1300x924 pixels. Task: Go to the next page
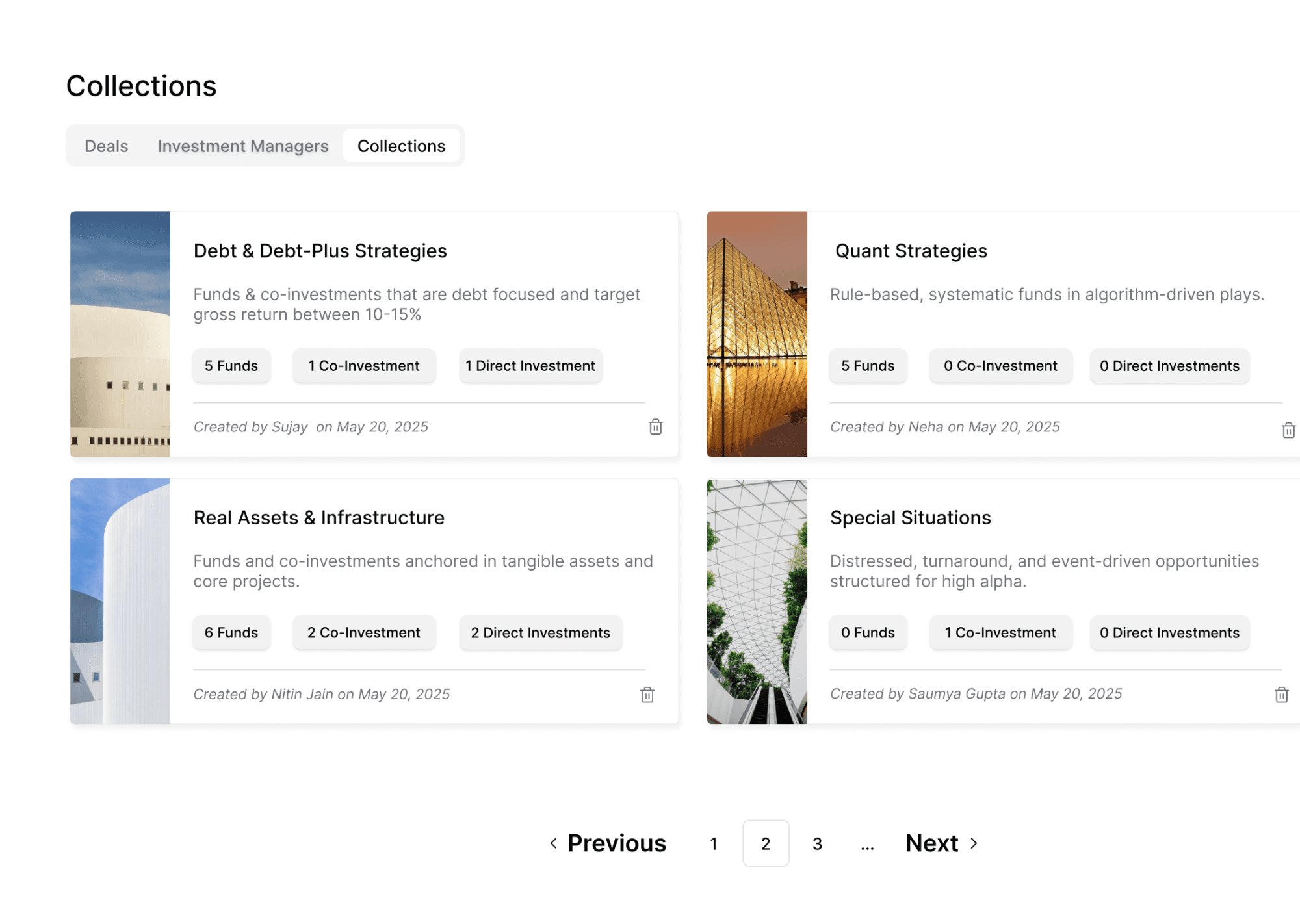(x=931, y=843)
